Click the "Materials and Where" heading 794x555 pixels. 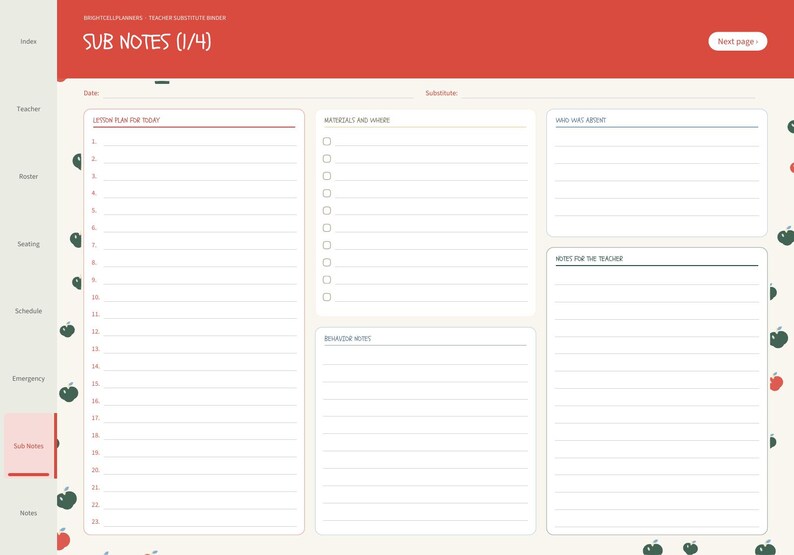[357, 120]
